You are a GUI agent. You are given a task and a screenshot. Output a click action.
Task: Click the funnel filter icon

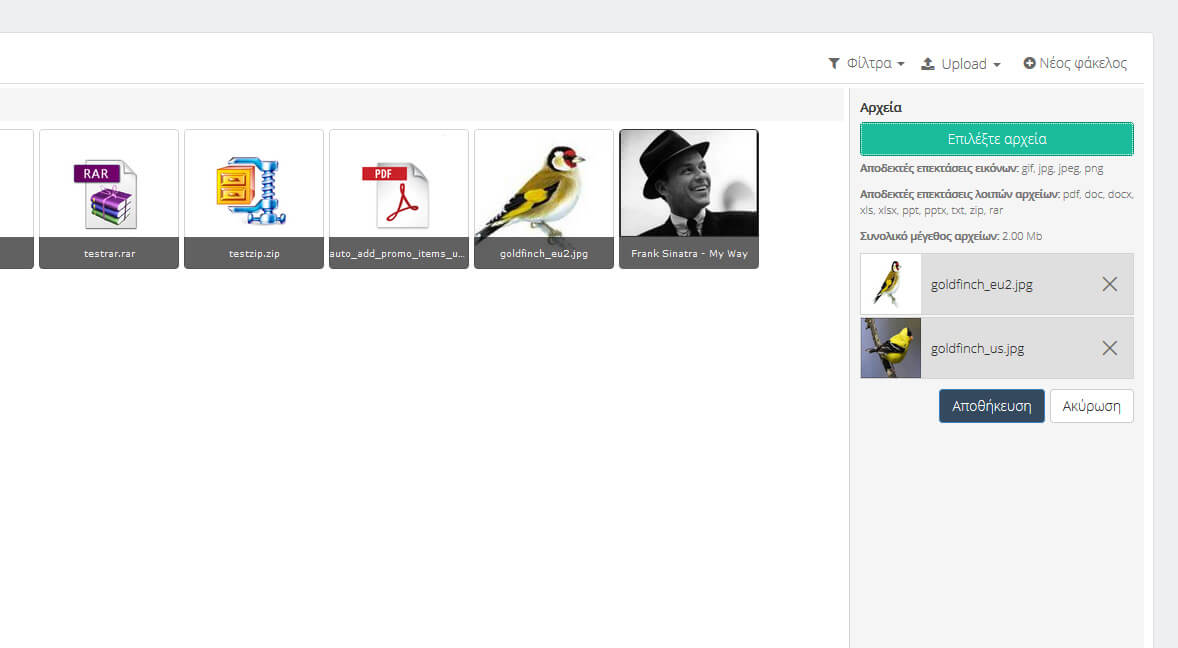pos(834,64)
